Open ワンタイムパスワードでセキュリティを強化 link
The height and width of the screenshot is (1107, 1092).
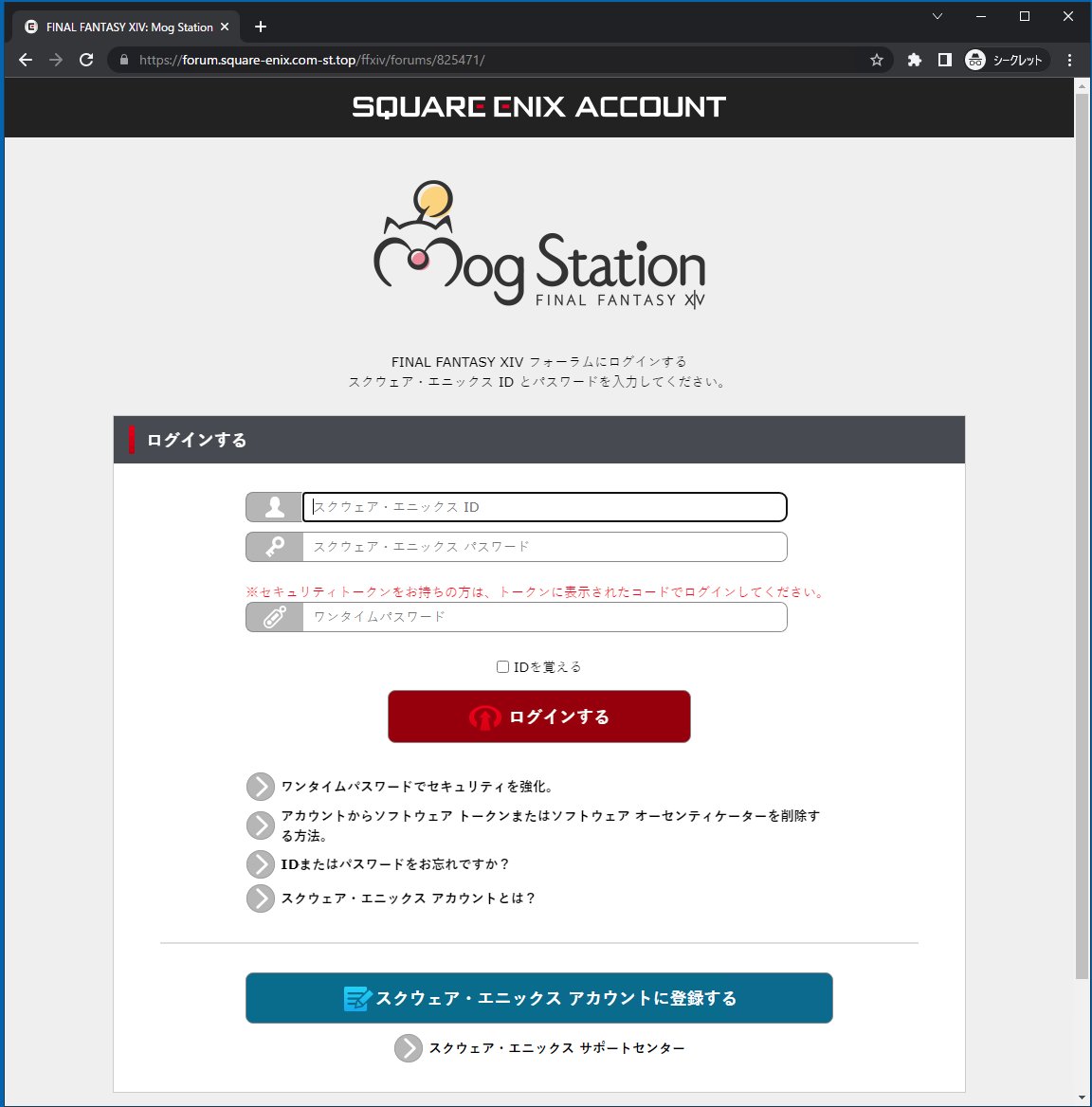pyautogui.click(x=418, y=787)
